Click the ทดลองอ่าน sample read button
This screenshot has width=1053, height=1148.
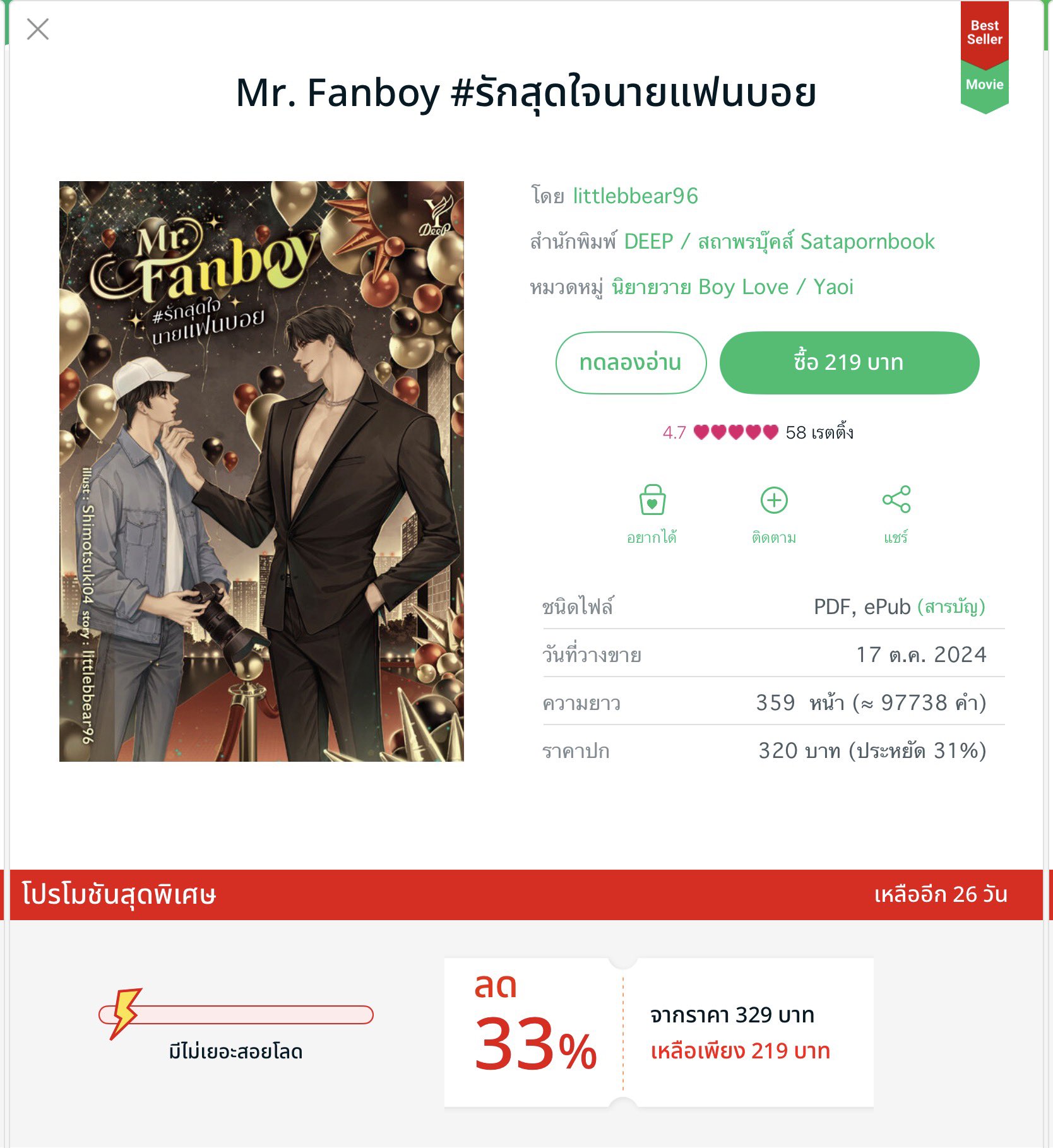[631, 363]
